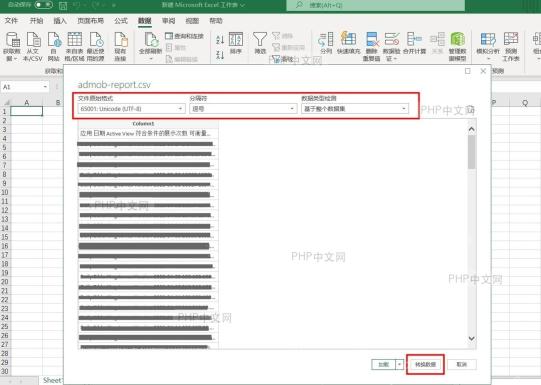Screen dimensions: 541x385
Task: Switch to the Review (审阅) tab
Action: click(168, 21)
